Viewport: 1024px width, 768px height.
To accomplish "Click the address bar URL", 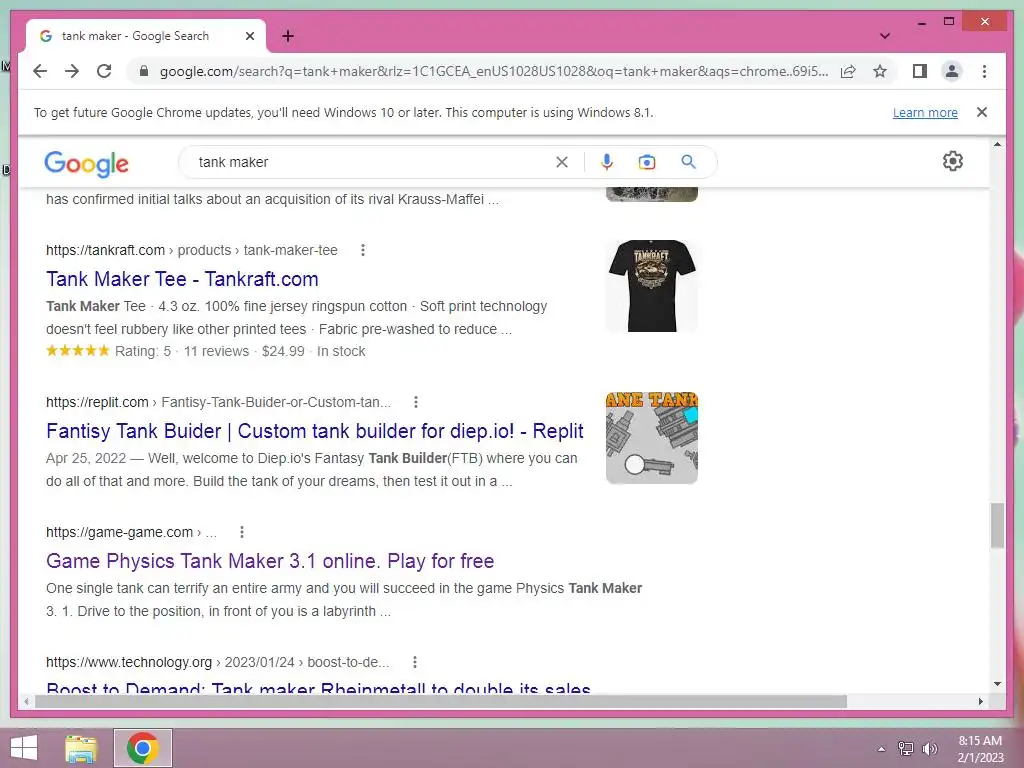I will coord(494,71).
